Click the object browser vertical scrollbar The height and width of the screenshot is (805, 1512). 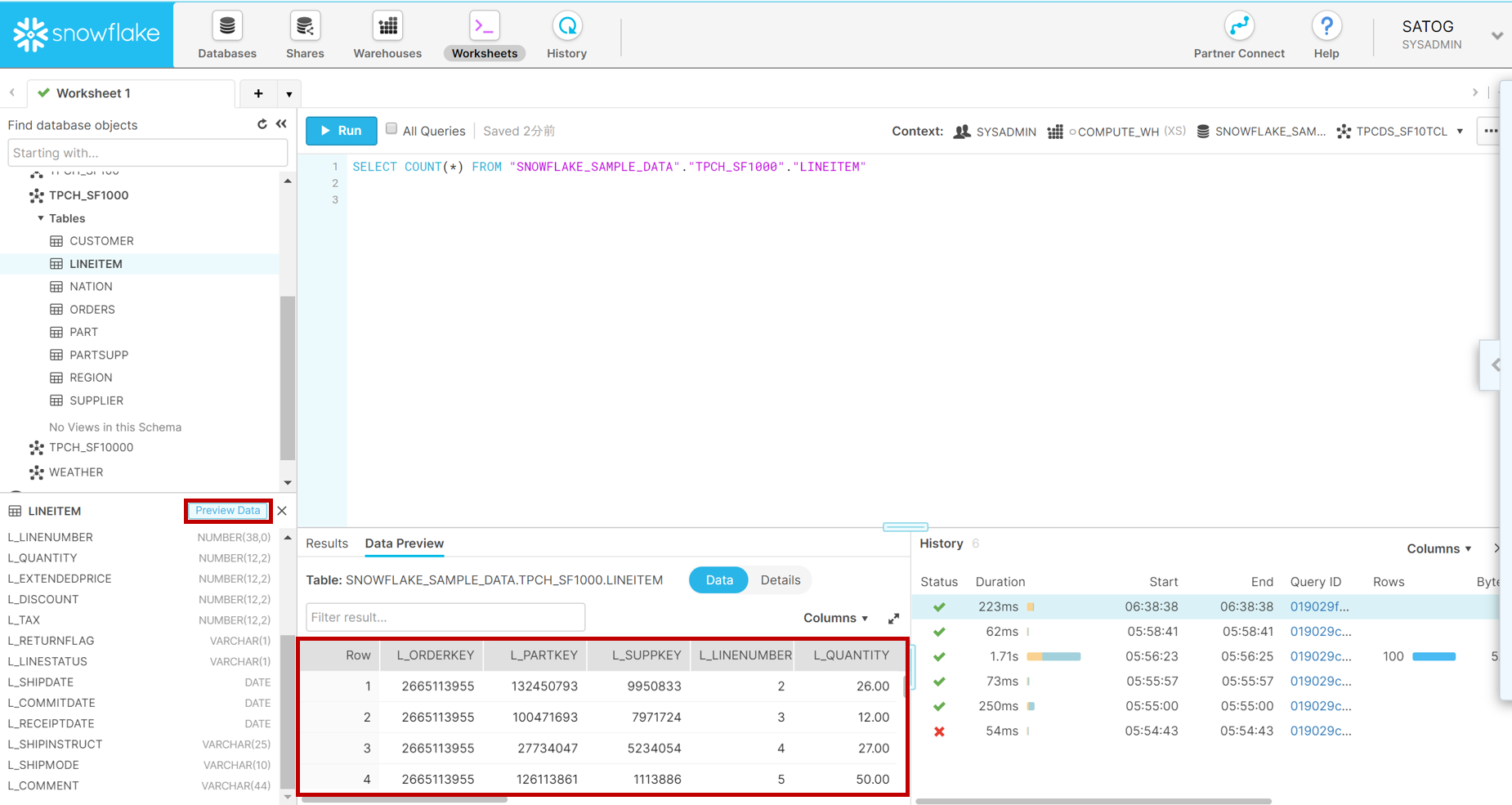tap(288, 379)
